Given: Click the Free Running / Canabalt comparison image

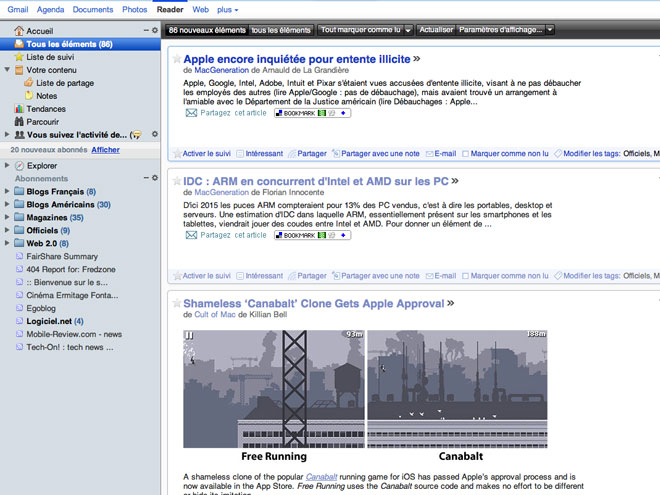Looking at the screenshot, I should coord(365,395).
